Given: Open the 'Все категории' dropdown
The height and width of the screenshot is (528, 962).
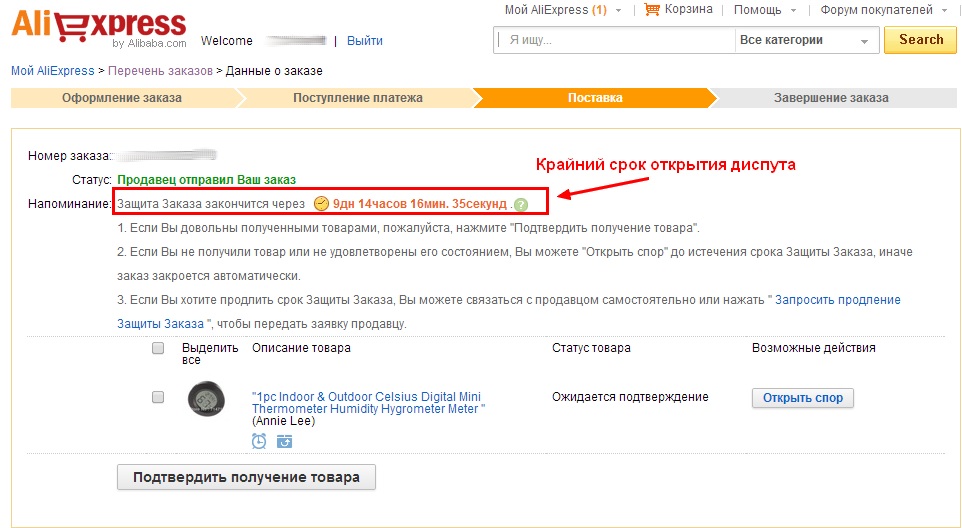Looking at the screenshot, I should tap(806, 40).
